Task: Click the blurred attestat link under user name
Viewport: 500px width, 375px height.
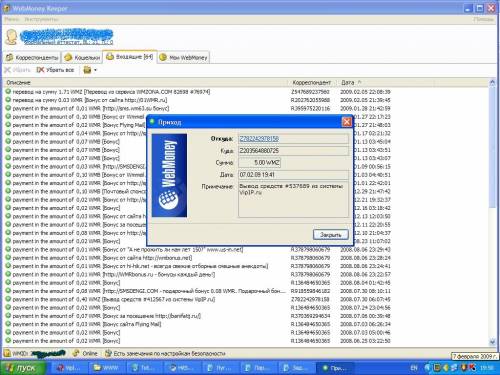Action: pos(68,42)
